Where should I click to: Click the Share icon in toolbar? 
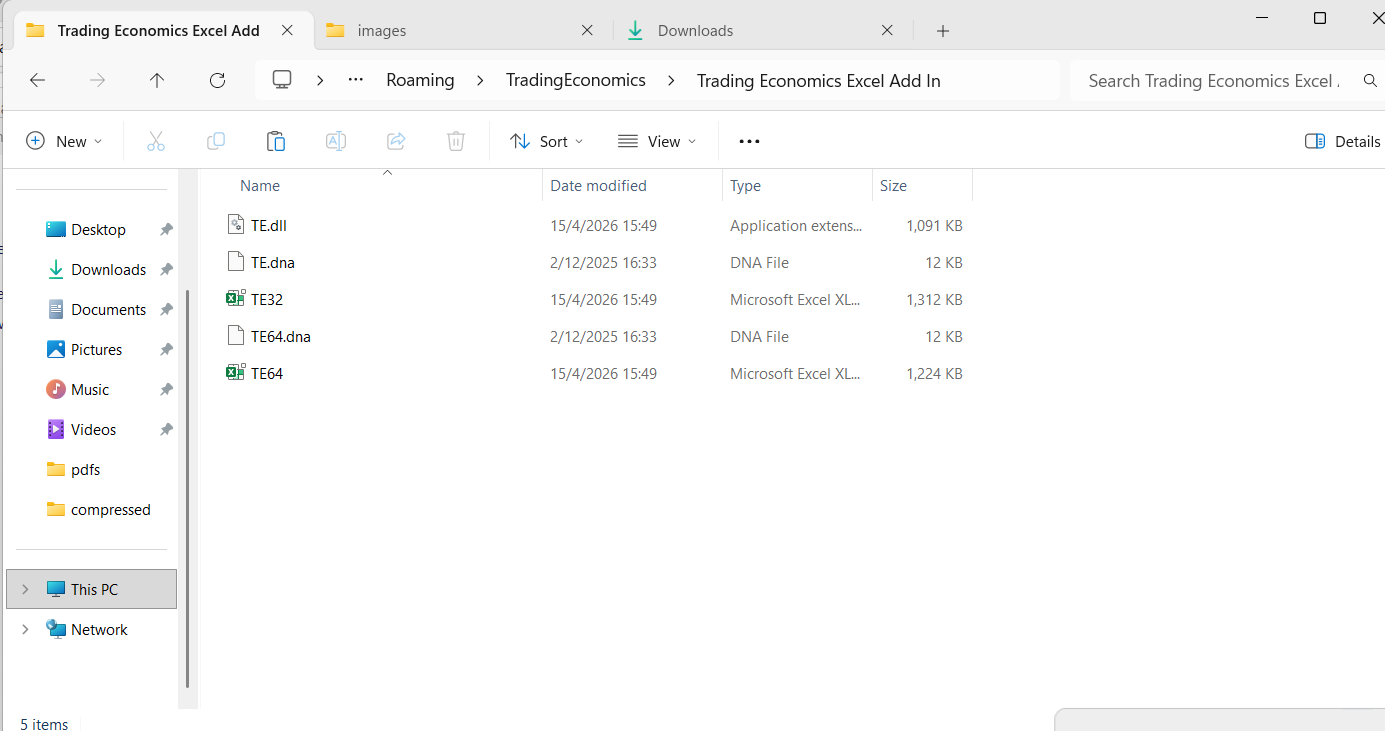[396, 141]
